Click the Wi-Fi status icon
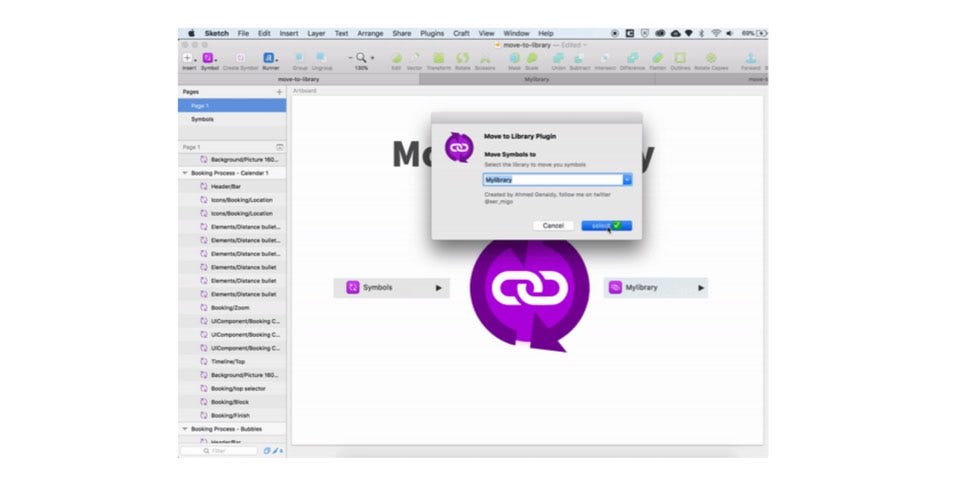Screen dimensions: 960x480 716,34
